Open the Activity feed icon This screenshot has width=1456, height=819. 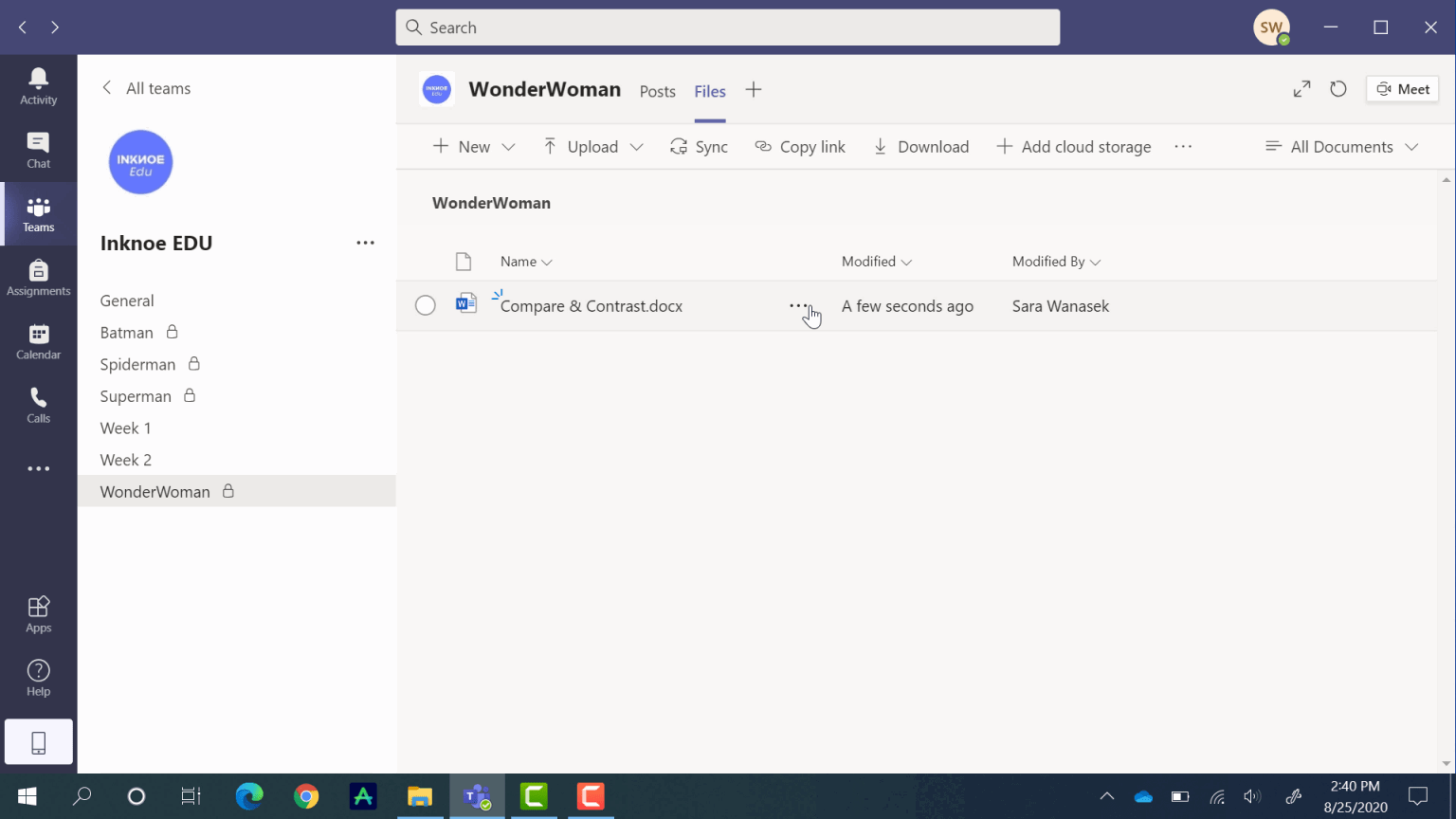38,86
